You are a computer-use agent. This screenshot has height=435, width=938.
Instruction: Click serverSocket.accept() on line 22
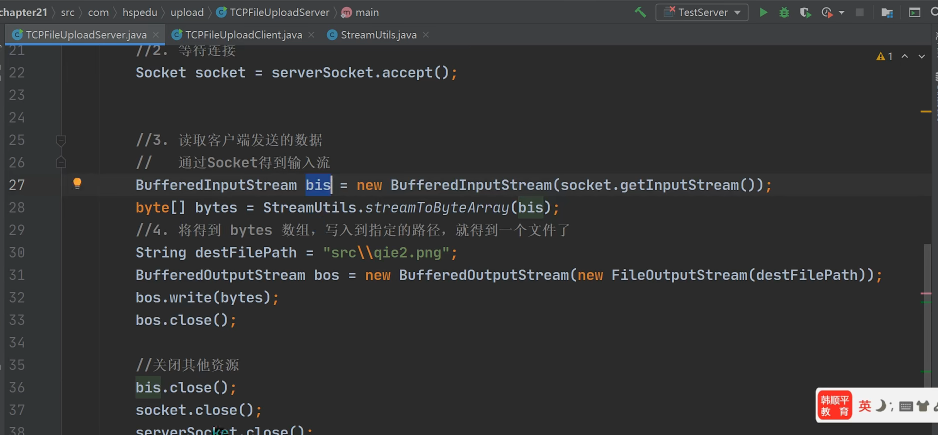pyautogui.click(x=360, y=72)
